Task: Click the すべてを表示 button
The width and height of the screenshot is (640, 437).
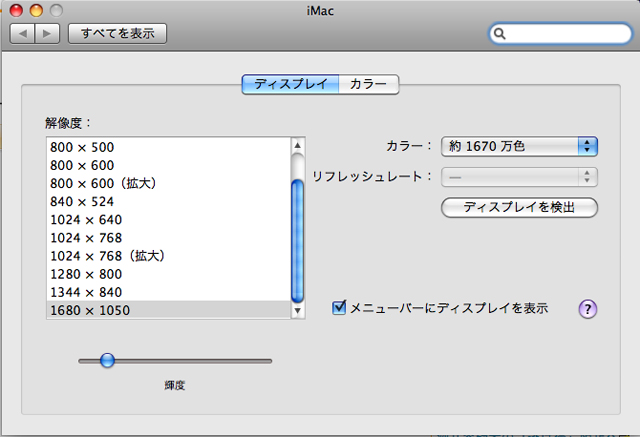Action: pos(118,33)
